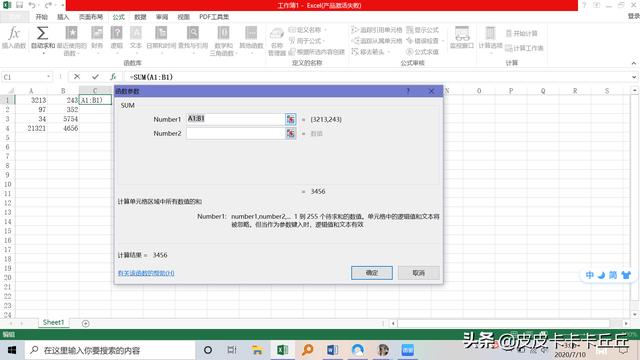
Task: Open the help link about this function
Action: click(x=146, y=273)
